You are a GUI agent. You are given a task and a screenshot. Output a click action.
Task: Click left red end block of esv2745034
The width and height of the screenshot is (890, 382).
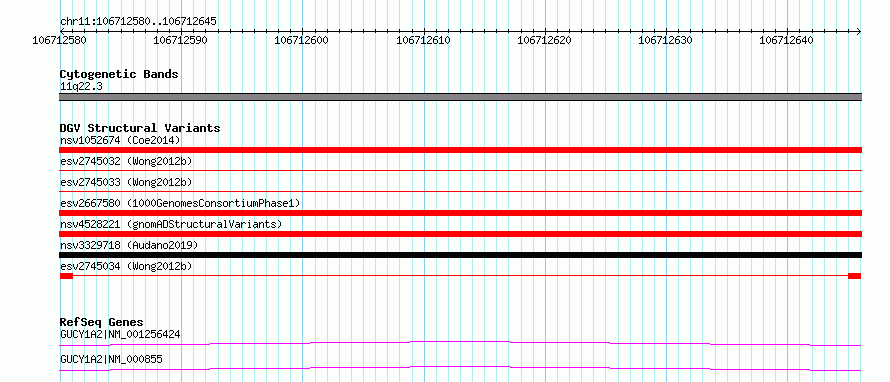click(x=66, y=276)
